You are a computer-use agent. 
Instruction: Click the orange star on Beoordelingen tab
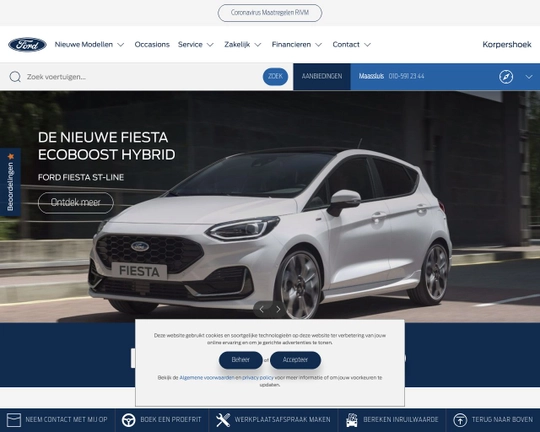pos(11,156)
